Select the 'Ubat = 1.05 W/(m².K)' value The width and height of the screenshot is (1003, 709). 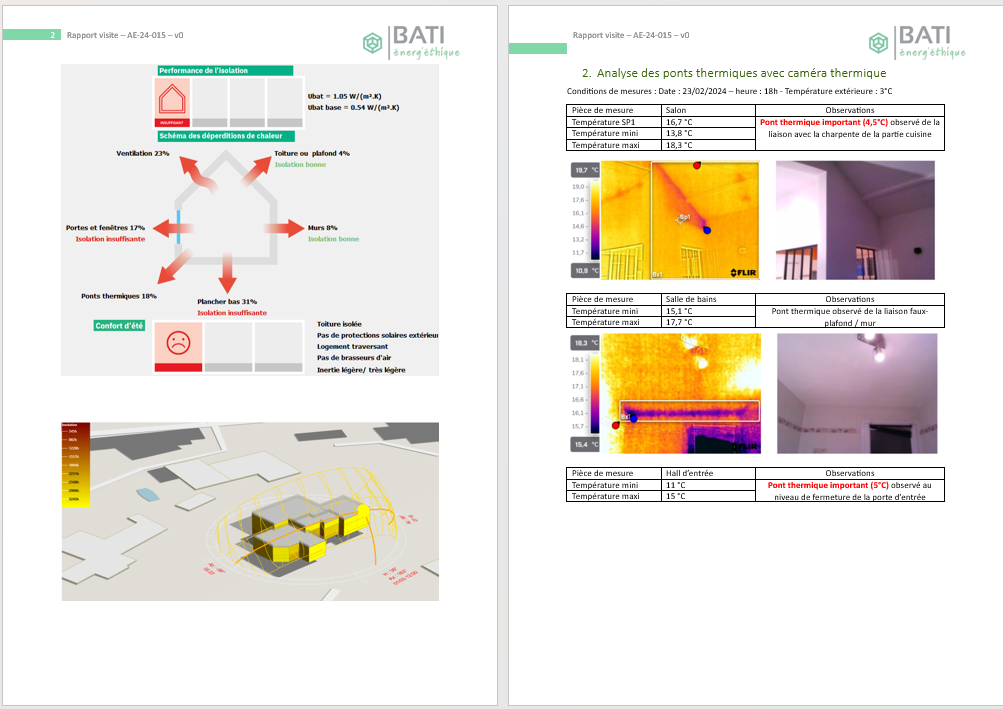tap(345, 96)
